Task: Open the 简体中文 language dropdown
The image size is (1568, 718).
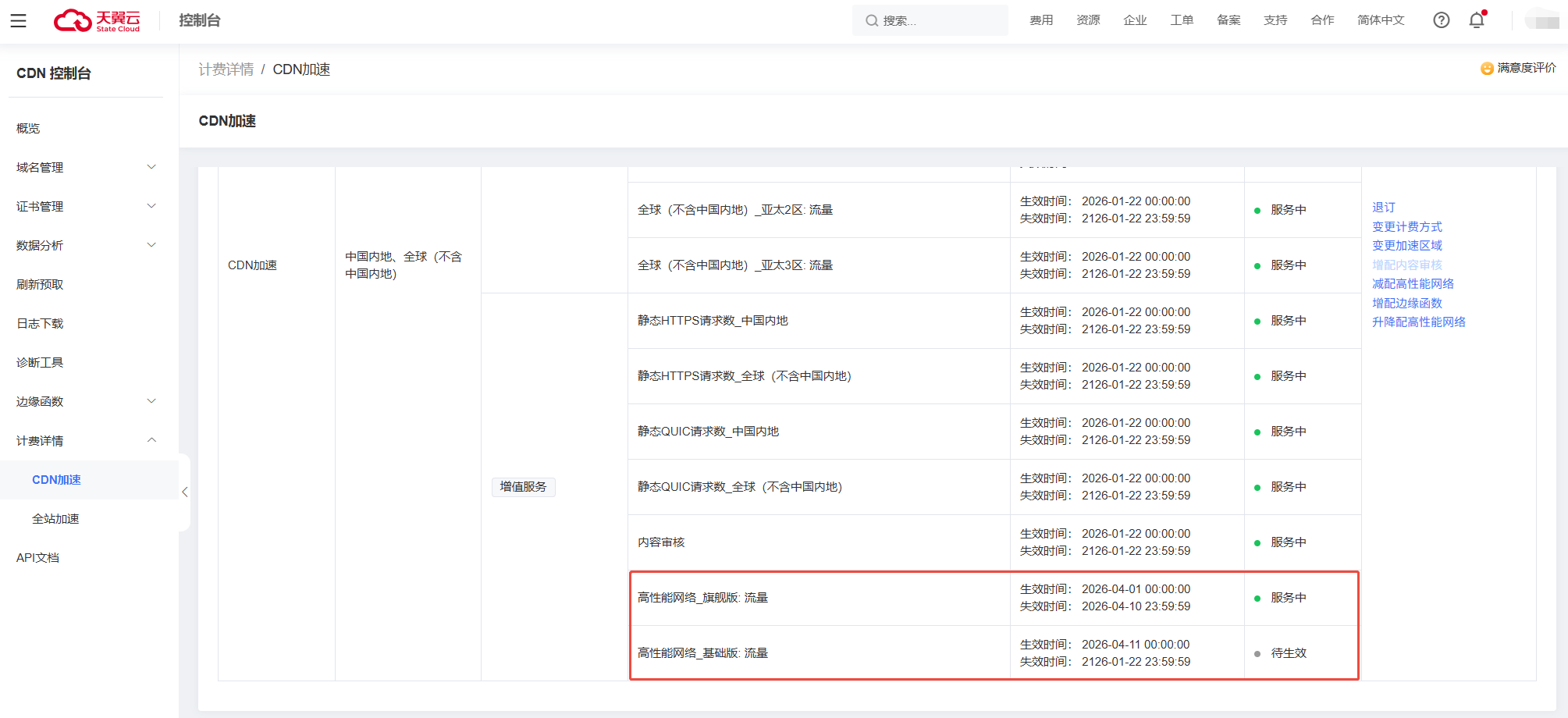Action: pos(1380,20)
